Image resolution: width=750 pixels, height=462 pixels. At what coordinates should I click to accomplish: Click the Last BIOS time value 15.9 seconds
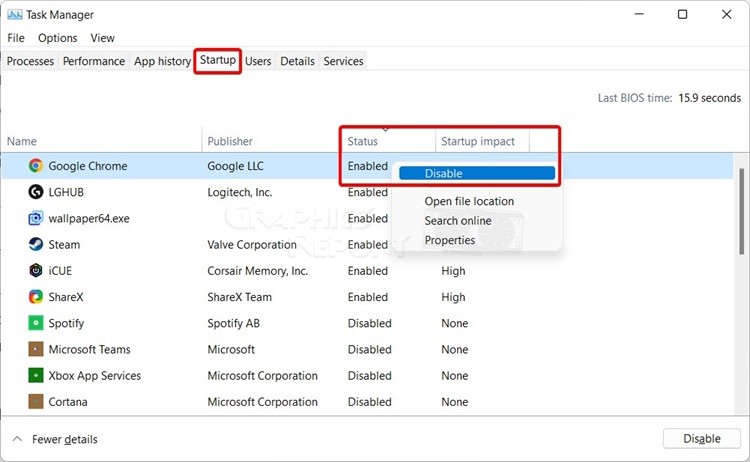(x=709, y=98)
